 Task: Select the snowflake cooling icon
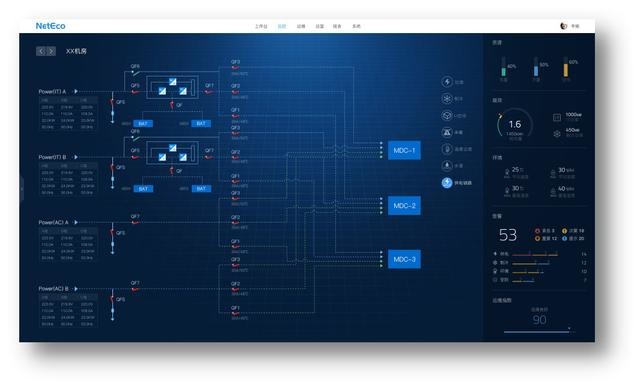click(x=447, y=99)
